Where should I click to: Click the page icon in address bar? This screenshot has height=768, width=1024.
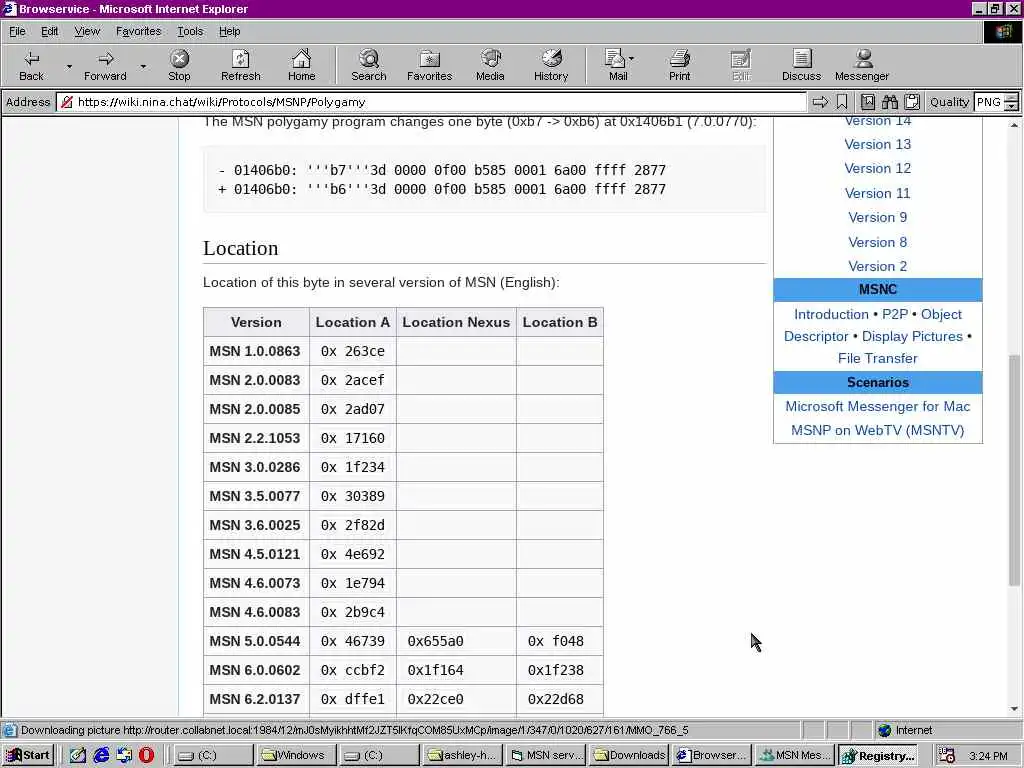pyautogui.click(x=67, y=102)
